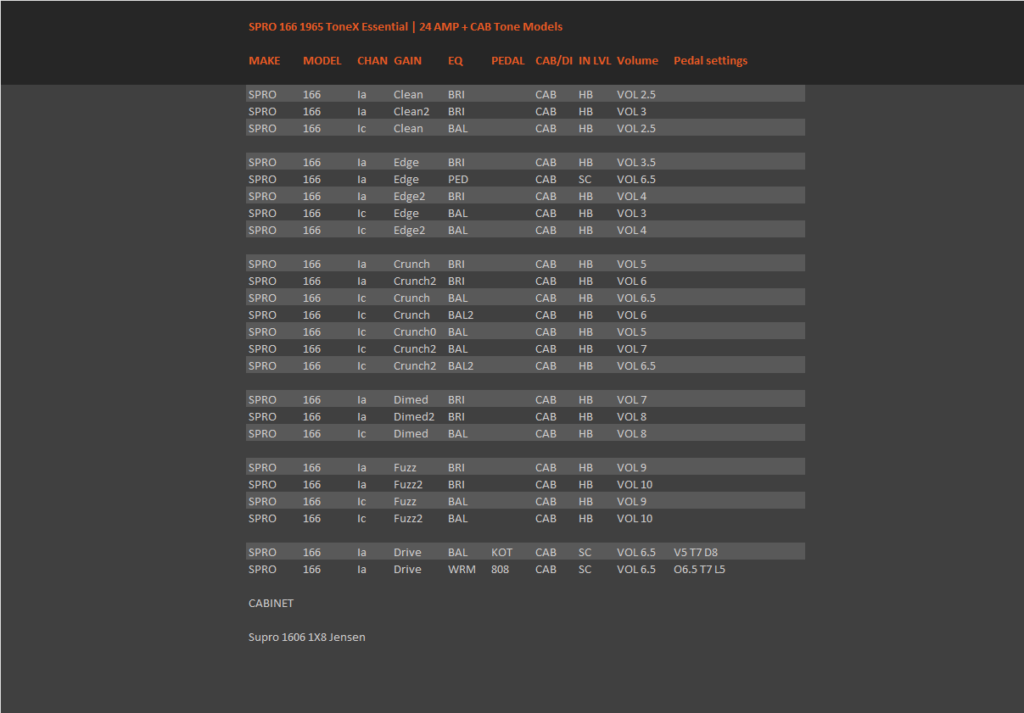Click "VOL 5" in the Crunch0 row
This screenshot has height=713, width=1024.
(x=632, y=332)
